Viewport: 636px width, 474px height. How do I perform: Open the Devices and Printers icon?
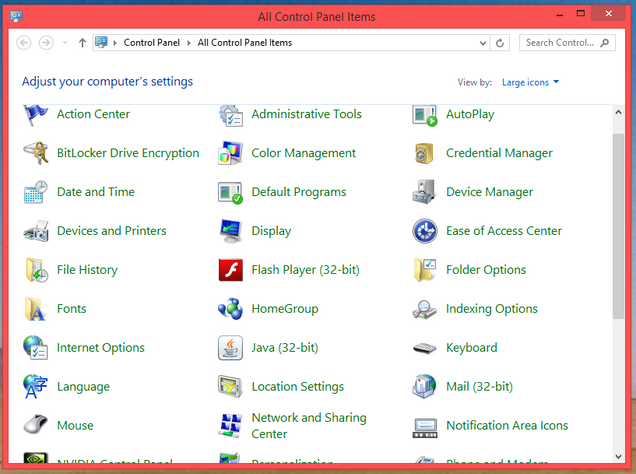[36, 231]
